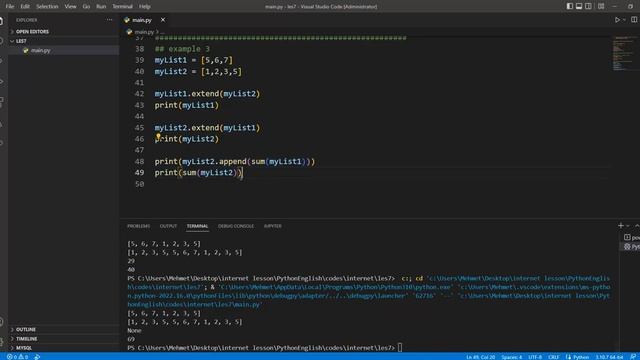Viewport: 640px width, 360px height.
Task: Switch to the Debug Console tab
Action: pos(236,226)
